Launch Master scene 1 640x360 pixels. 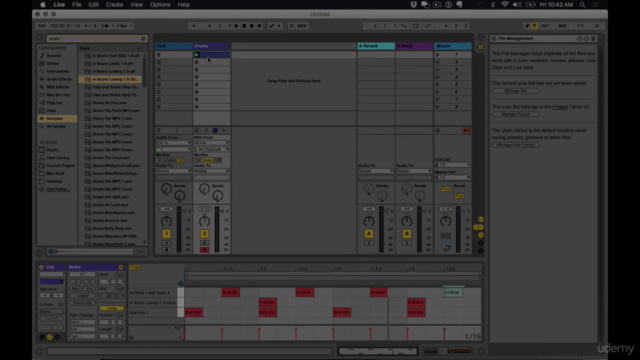click(x=438, y=55)
